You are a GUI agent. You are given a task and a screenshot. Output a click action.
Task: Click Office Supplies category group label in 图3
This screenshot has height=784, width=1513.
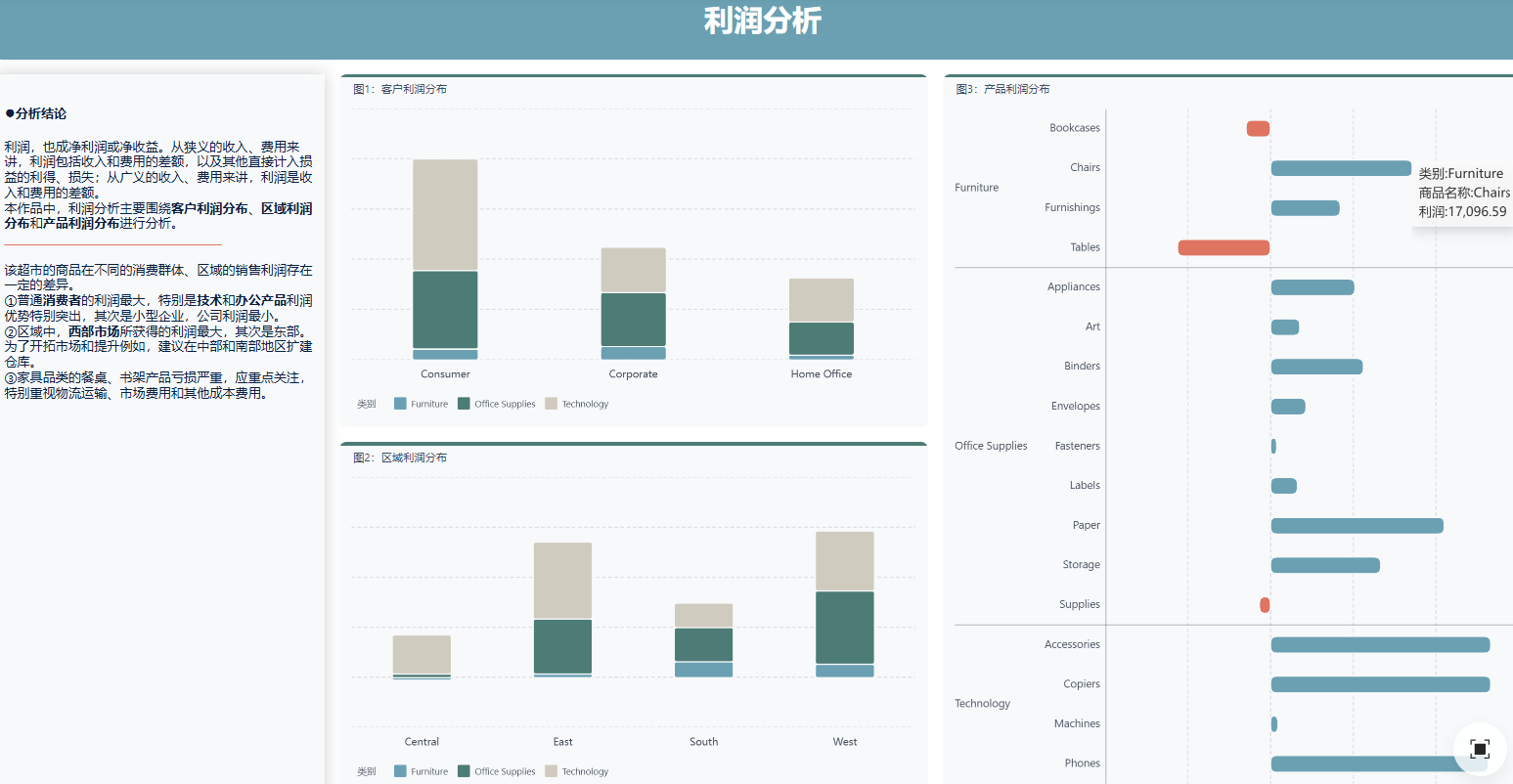[x=991, y=446]
